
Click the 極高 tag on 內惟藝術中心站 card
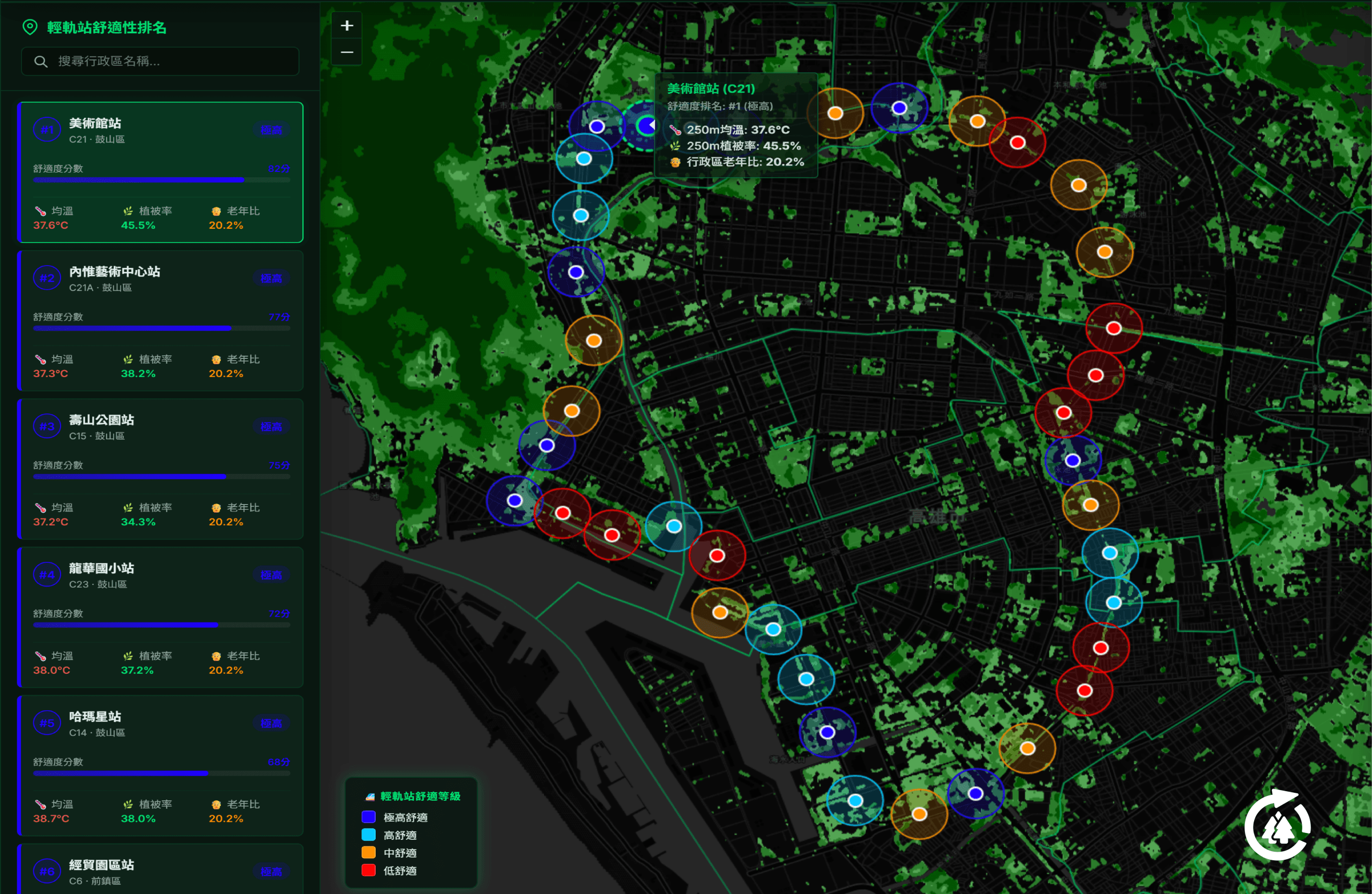click(x=271, y=278)
